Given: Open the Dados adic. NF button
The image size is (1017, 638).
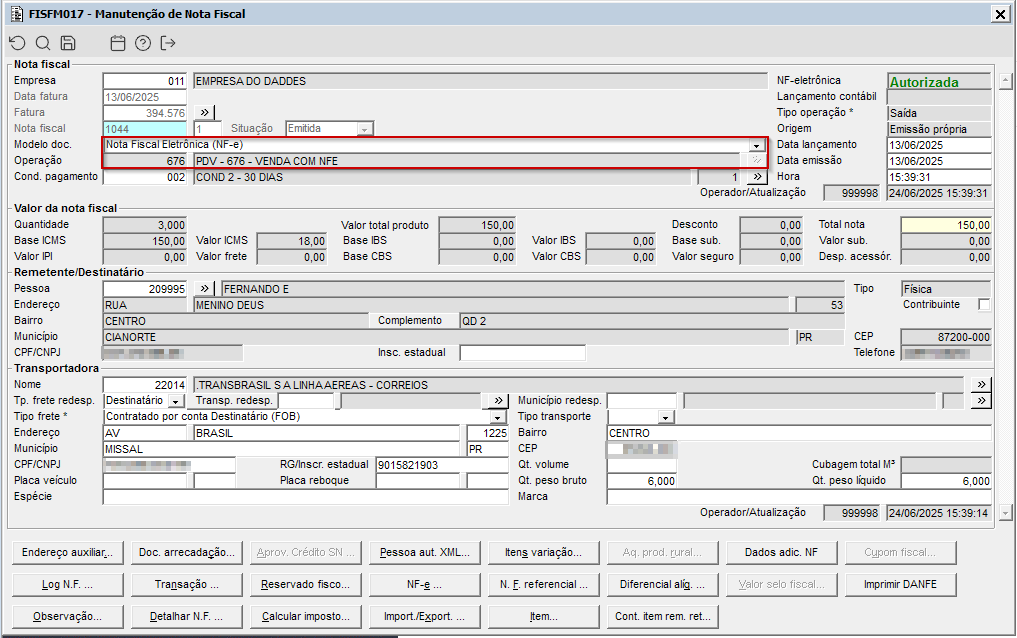Looking at the screenshot, I should coord(781,552).
